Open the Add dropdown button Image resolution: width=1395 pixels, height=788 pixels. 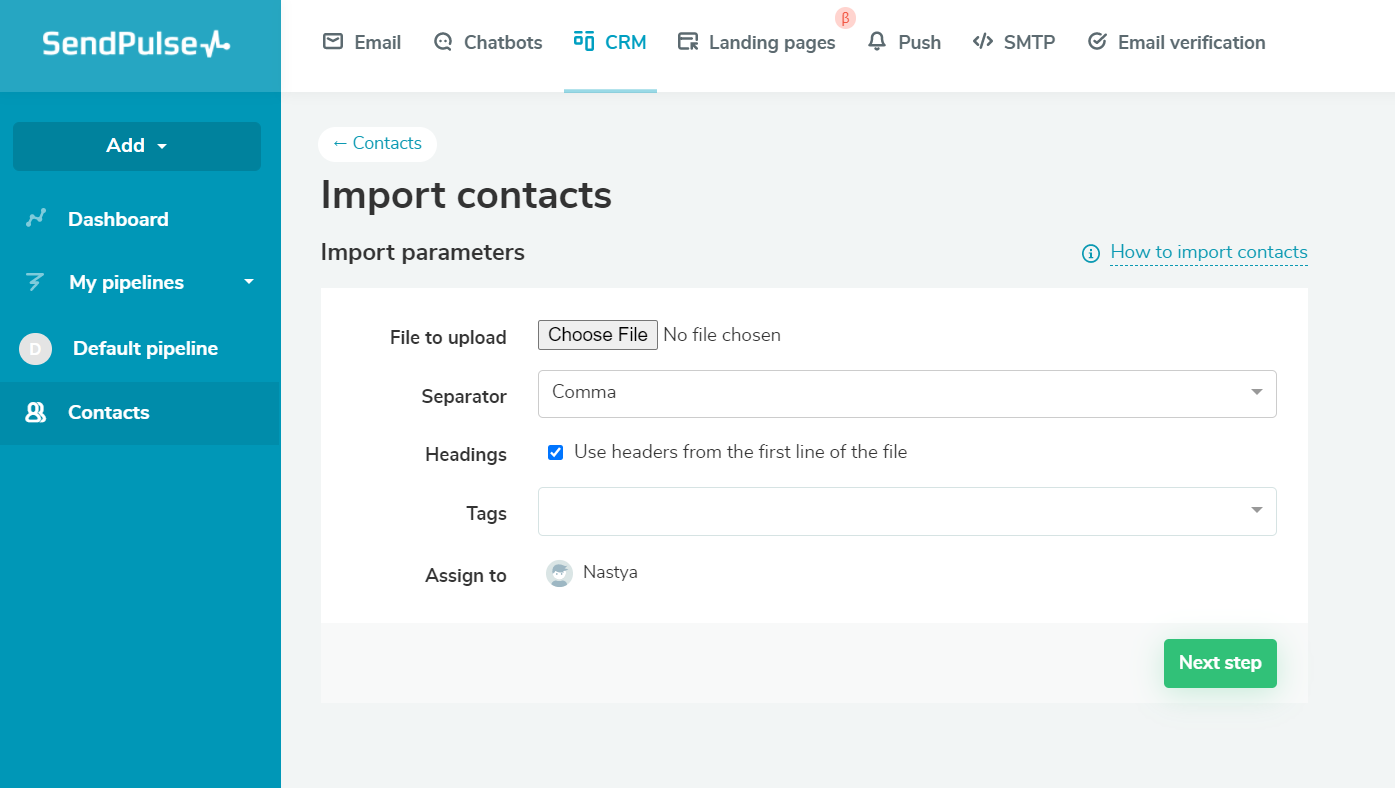click(x=137, y=146)
